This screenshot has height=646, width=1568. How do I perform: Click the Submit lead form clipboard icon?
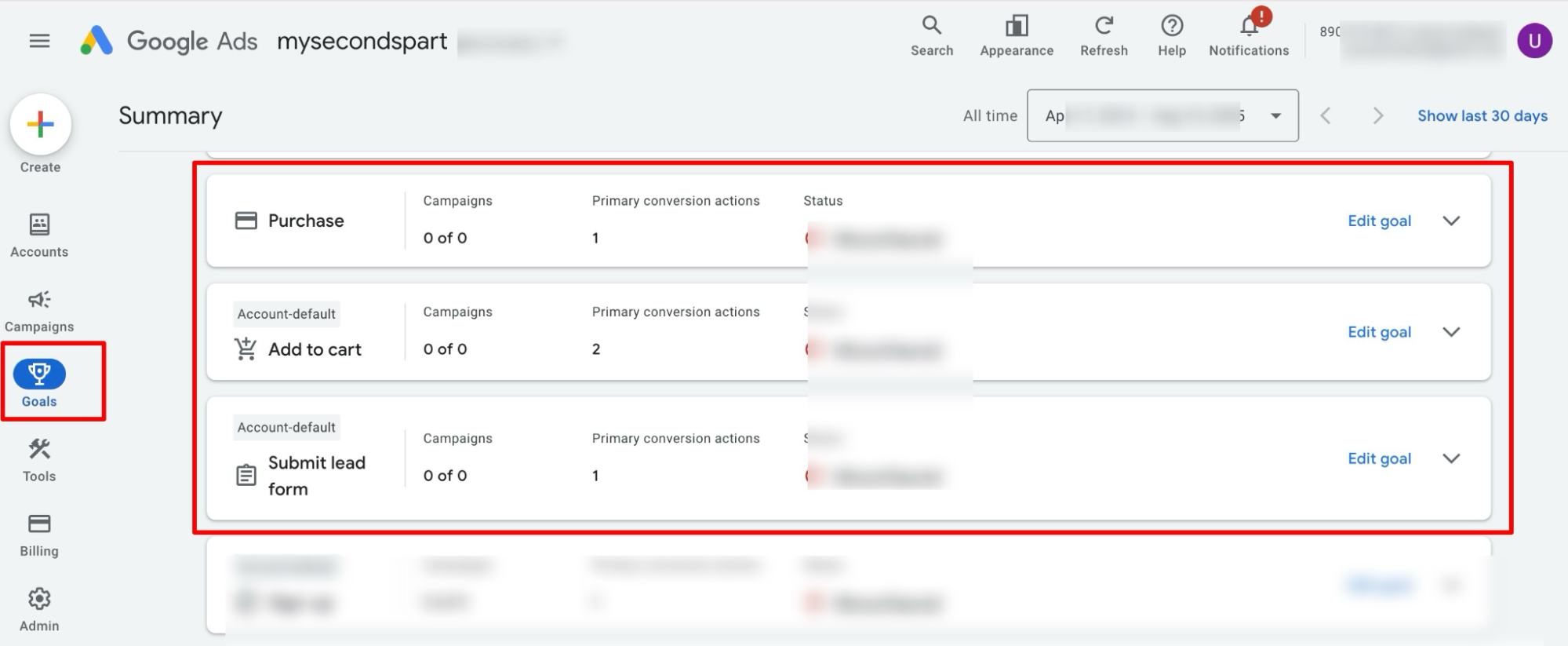coord(246,475)
